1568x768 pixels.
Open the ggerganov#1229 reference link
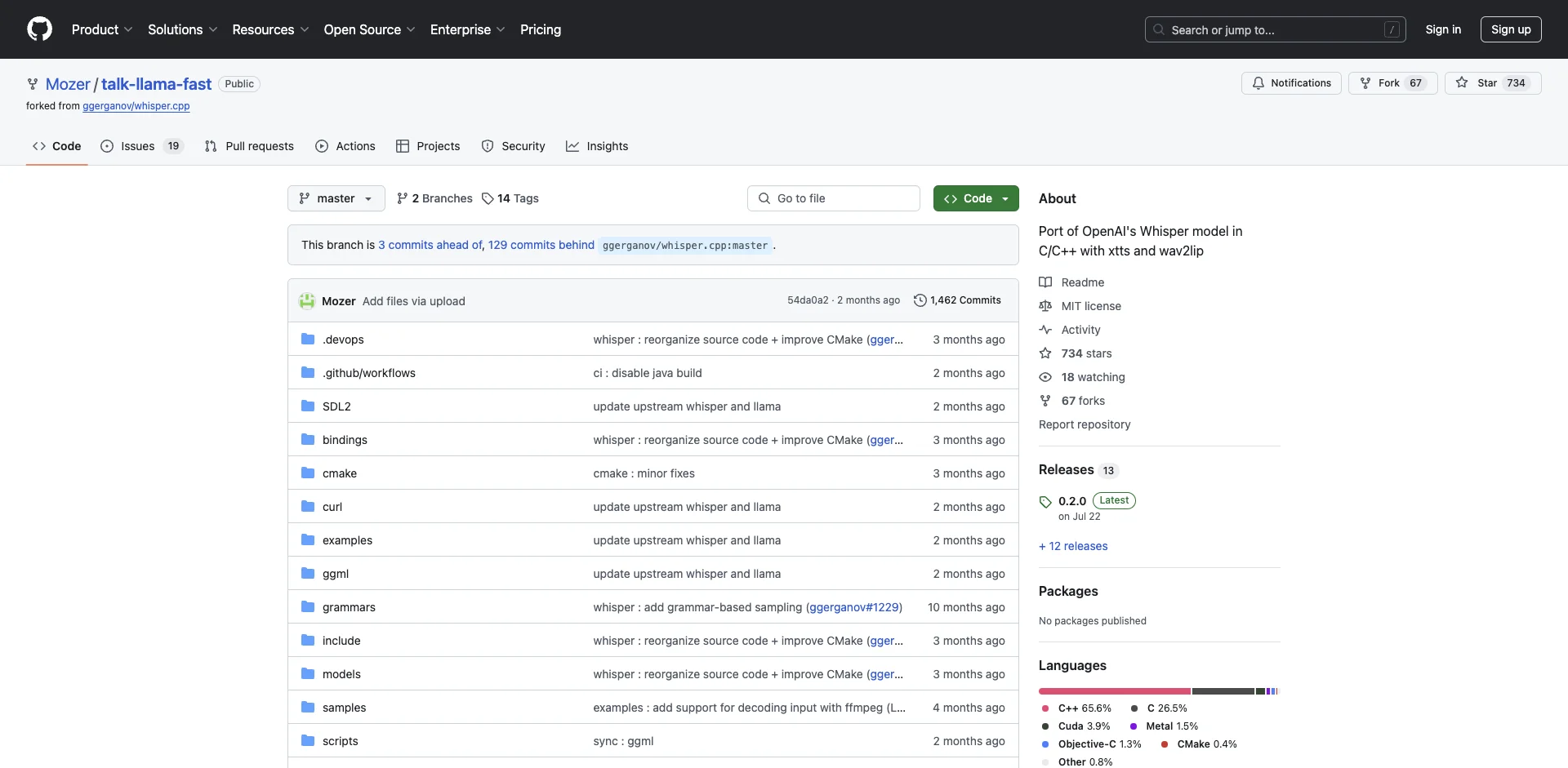coord(854,607)
